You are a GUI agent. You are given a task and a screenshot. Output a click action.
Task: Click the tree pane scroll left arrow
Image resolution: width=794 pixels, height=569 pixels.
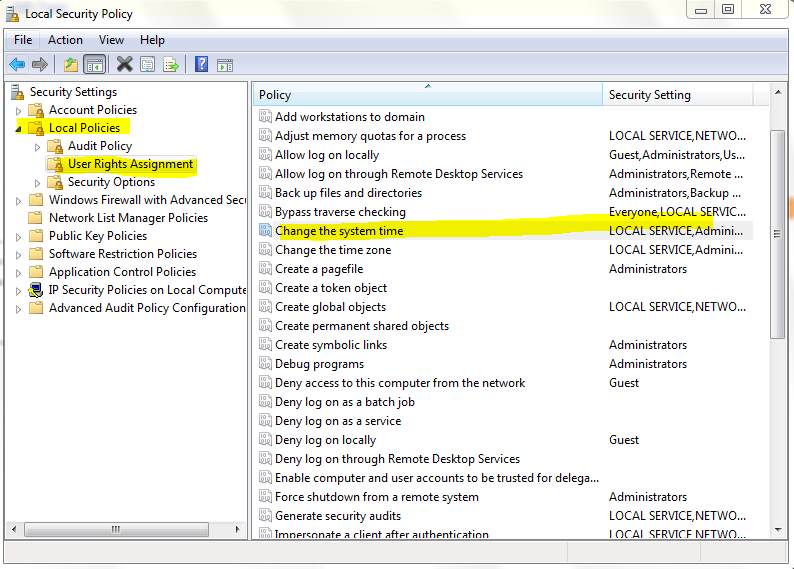[14, 530]
